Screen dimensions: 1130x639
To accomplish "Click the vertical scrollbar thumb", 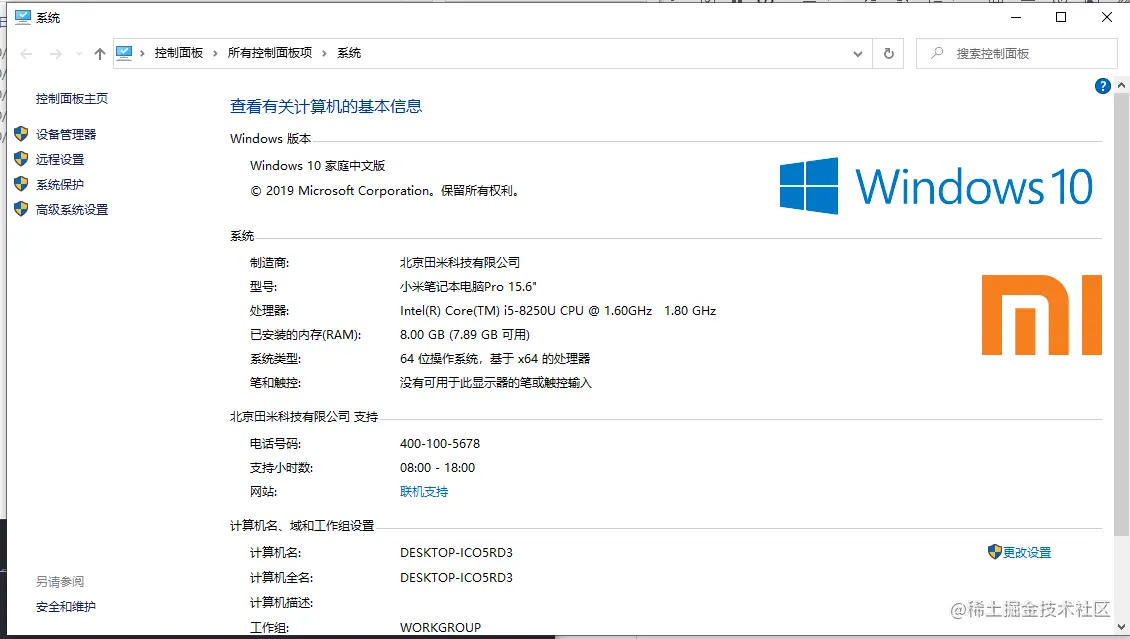I will tap(1121, 314).
